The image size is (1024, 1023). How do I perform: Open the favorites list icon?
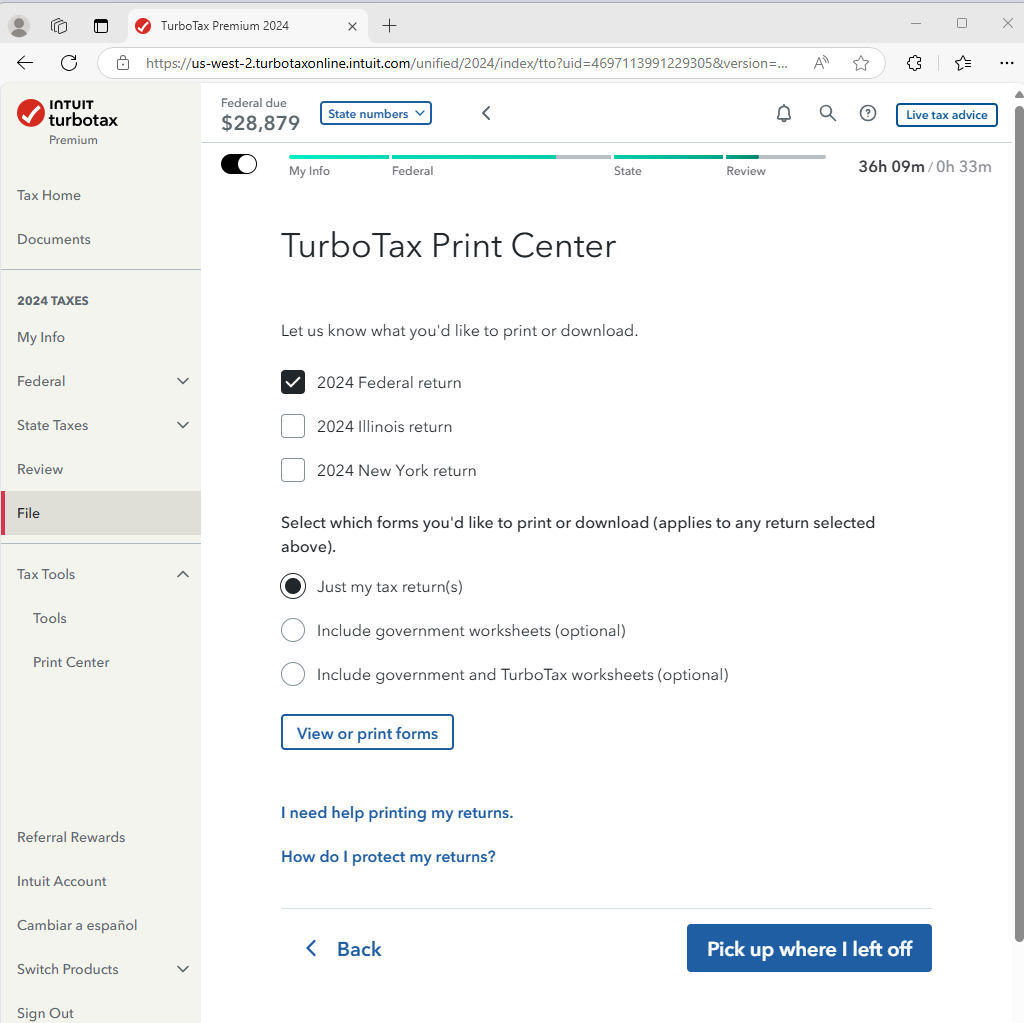click(x=963, y=63)
